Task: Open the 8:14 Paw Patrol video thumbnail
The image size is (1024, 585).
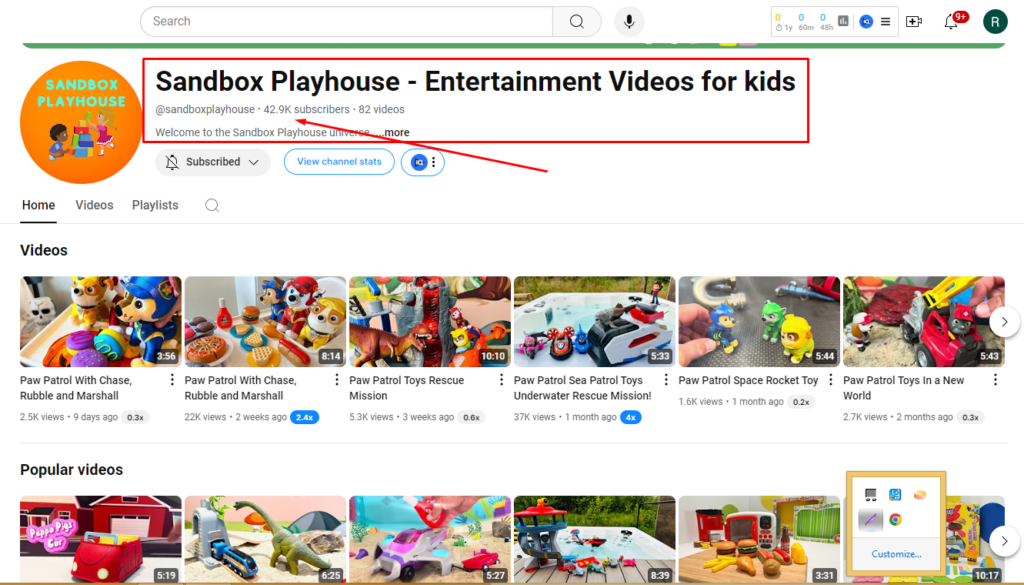Action: (265, 321)
